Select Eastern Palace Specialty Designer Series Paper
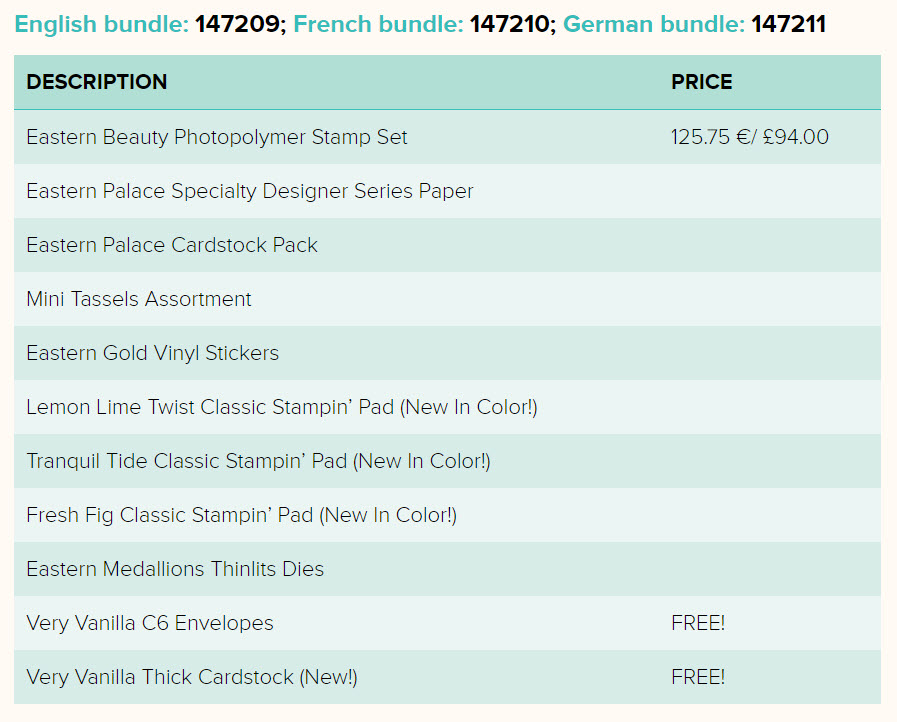This screenshot has width=897, height=722. coord(250,191)
